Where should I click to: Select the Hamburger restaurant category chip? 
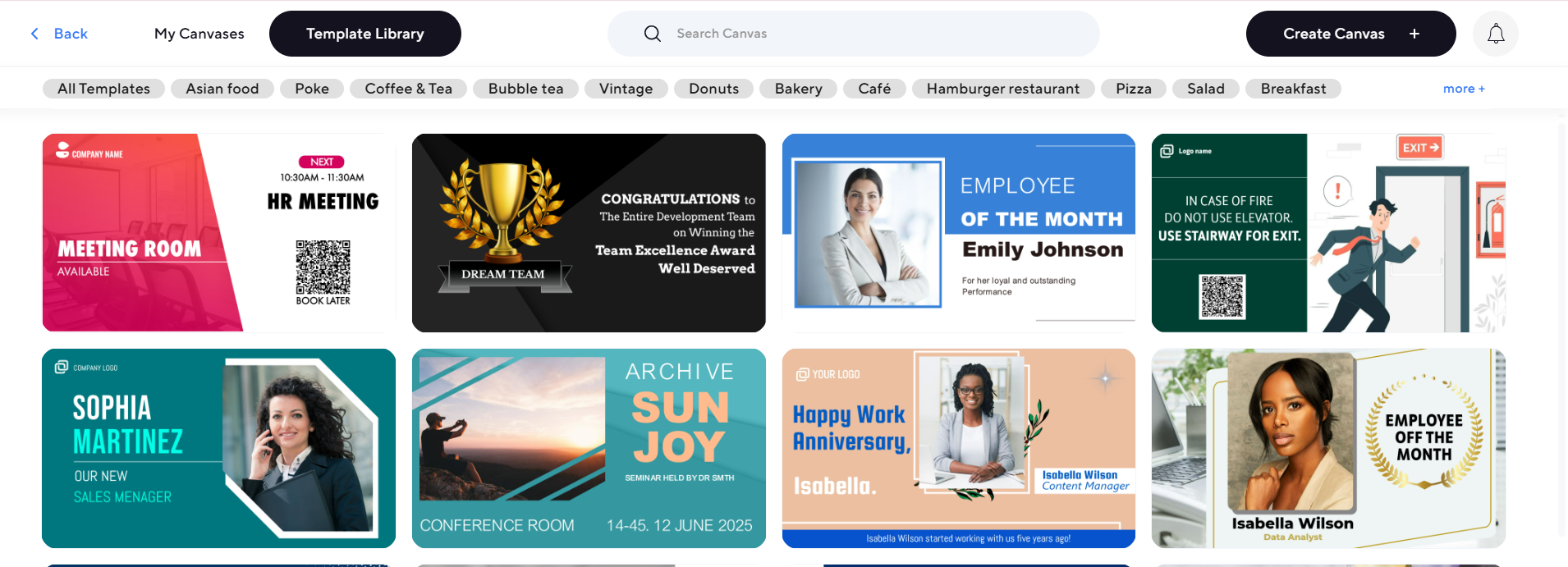pyautogui.click(x=1002, y=89)
